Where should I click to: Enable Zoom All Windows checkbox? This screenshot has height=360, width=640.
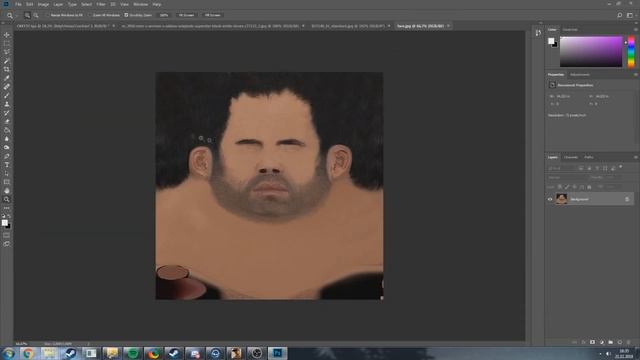tap(90, 15)
